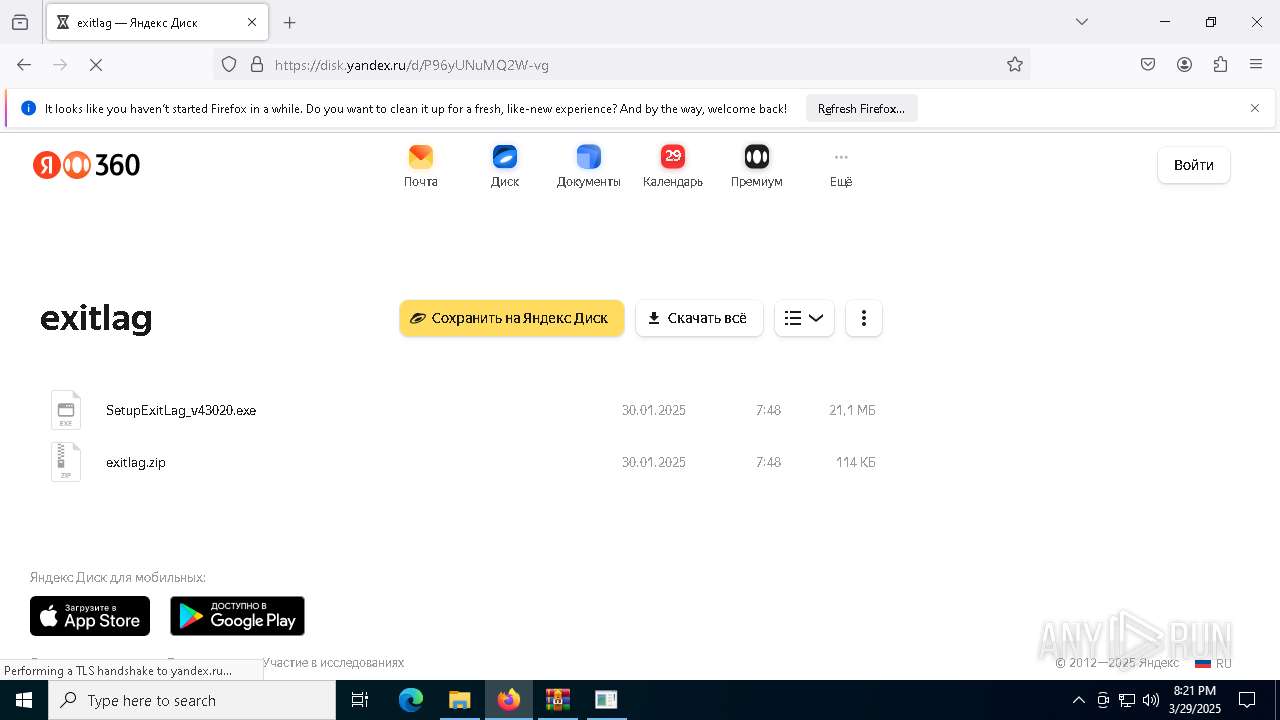Viewport: 1280px width, 720px height.
Task: Open the three-dot more actions menu
Action: pyautogui.click(x=864, y=318)
